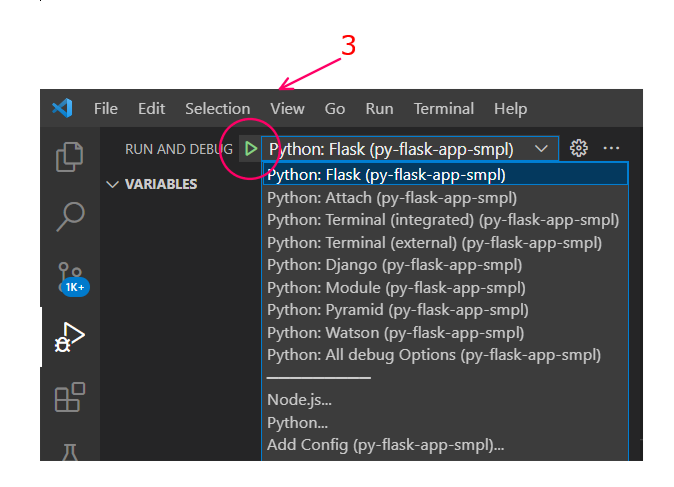
Task: Open the Run and Debug view icon
Action: 69,339
